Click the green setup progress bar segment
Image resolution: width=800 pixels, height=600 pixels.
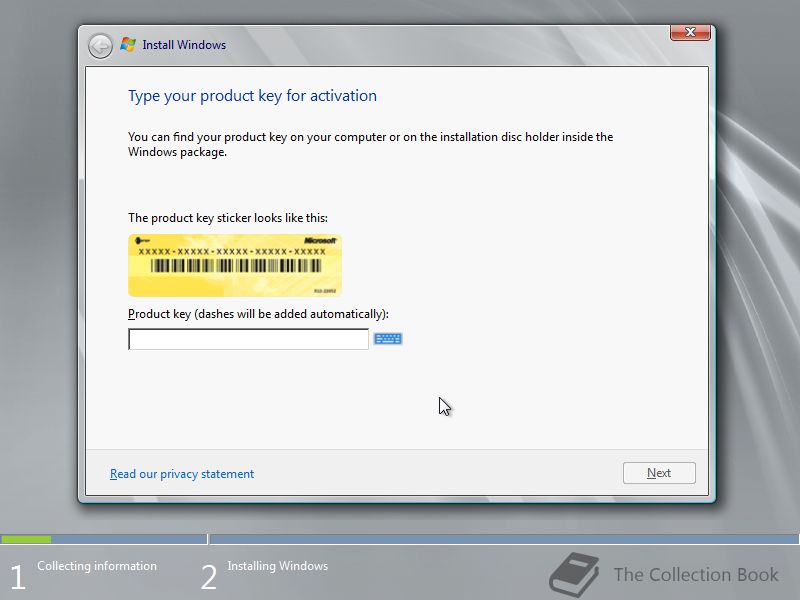(x=26, y=539)
